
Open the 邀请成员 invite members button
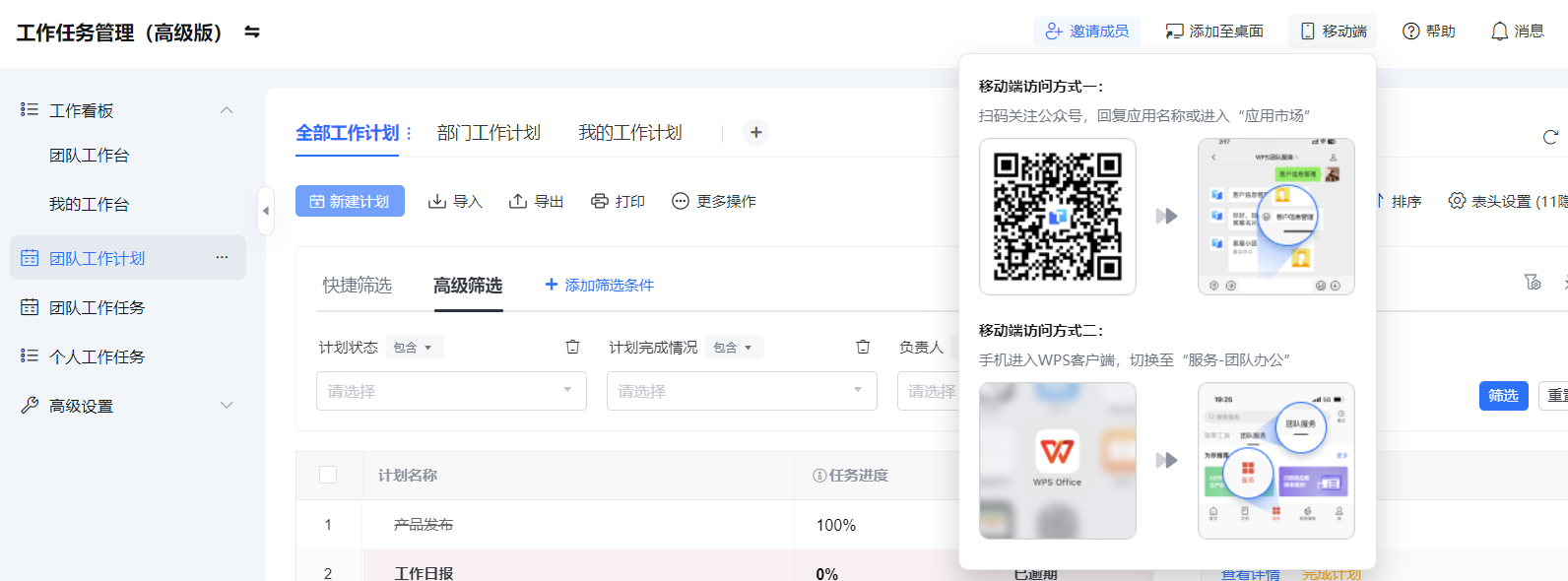(x=1086, y=32)
